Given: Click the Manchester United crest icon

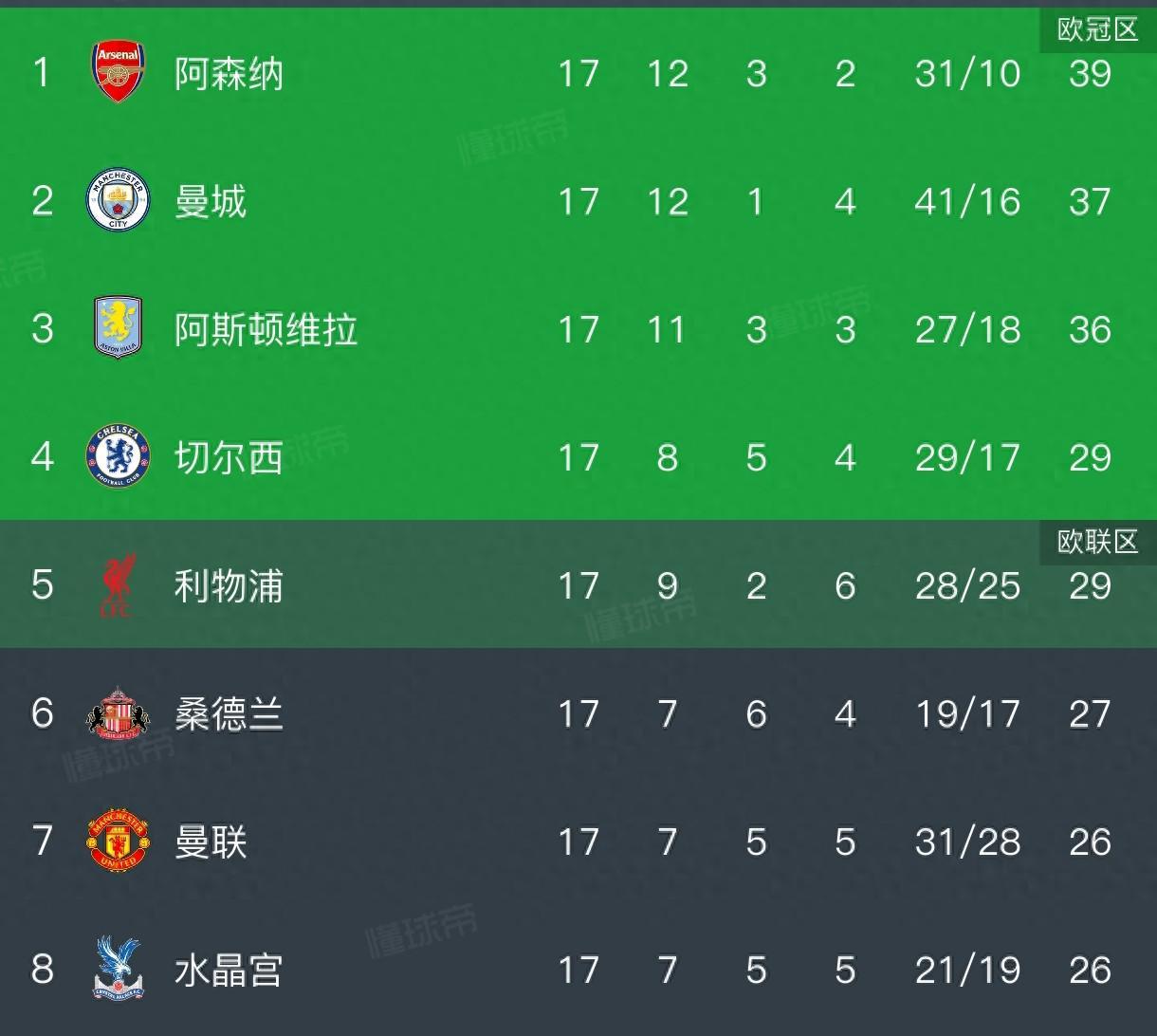Looking at the screenshot, I should [118, 842].
